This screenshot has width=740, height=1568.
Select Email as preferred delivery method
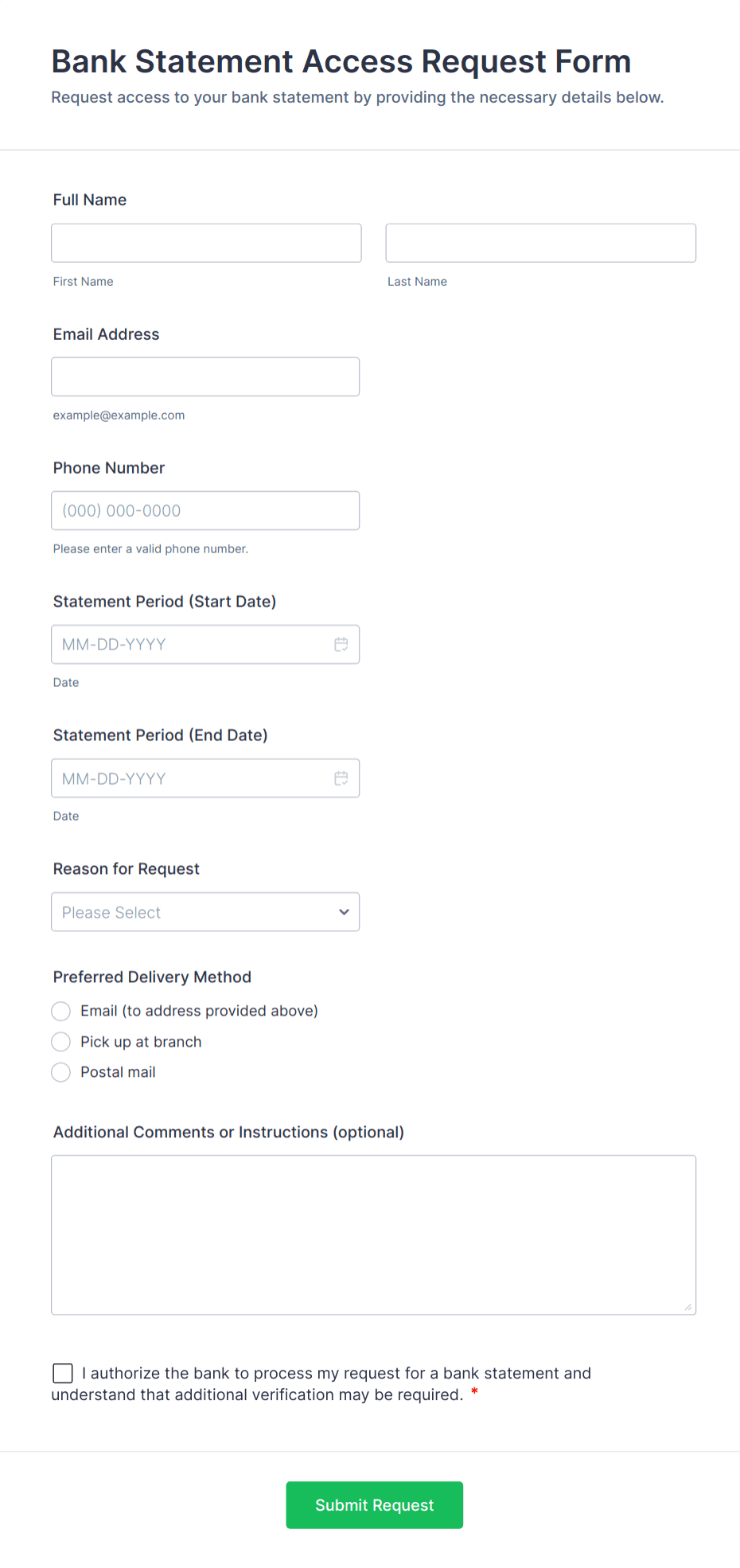(60, 1011)
